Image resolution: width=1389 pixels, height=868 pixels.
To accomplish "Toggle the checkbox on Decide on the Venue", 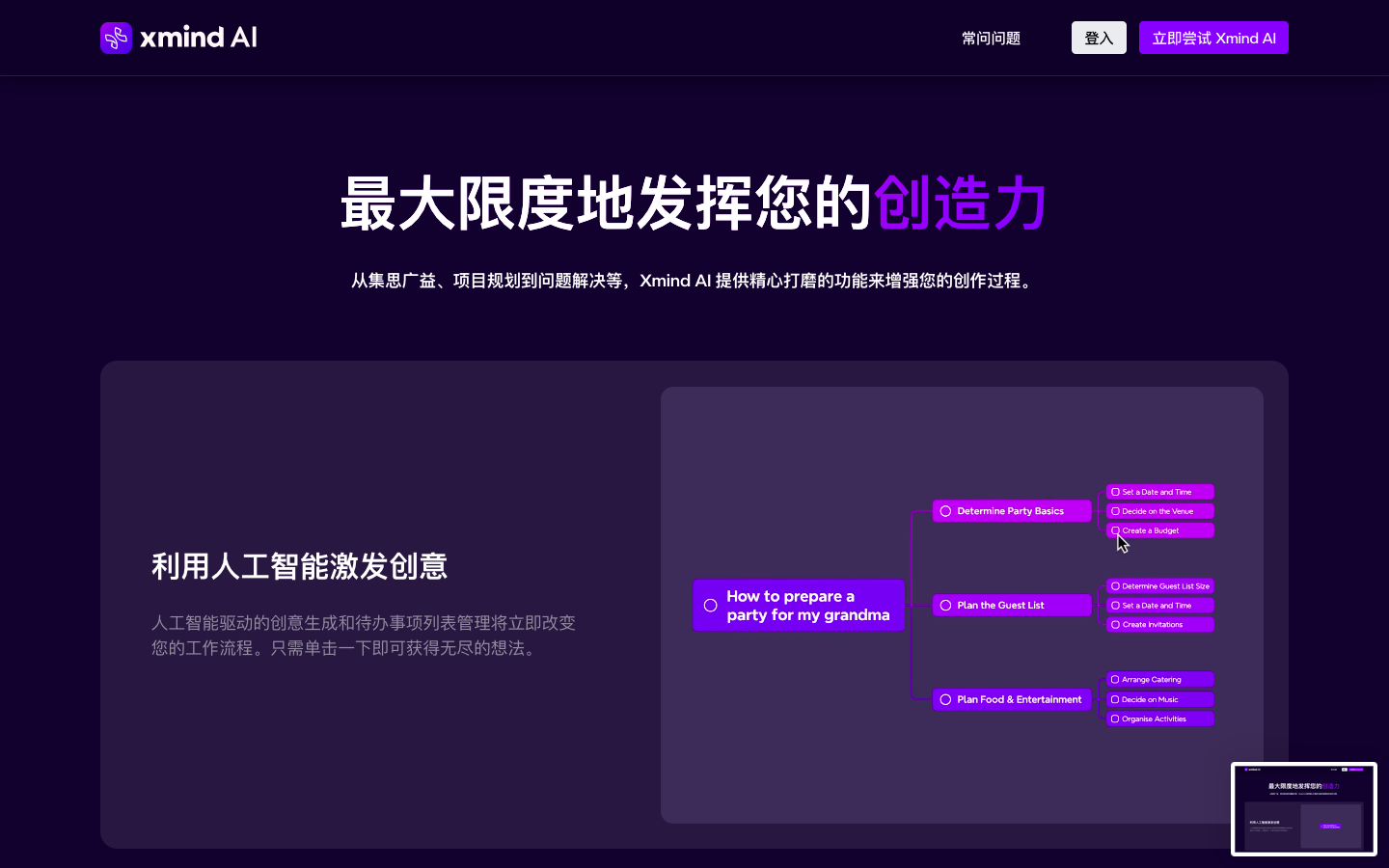I will point(1115,511).
